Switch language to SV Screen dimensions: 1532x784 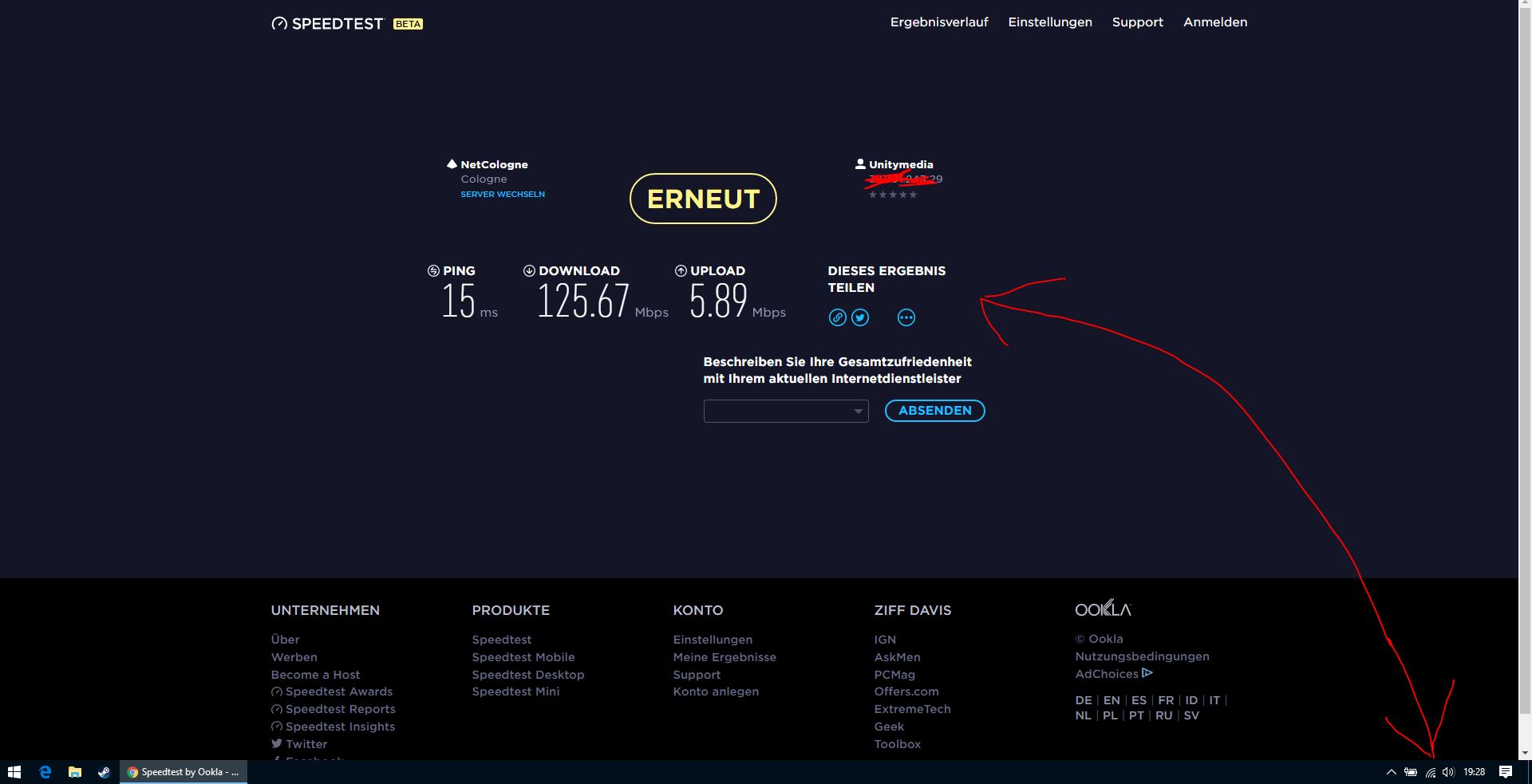tap(1191, 715)
